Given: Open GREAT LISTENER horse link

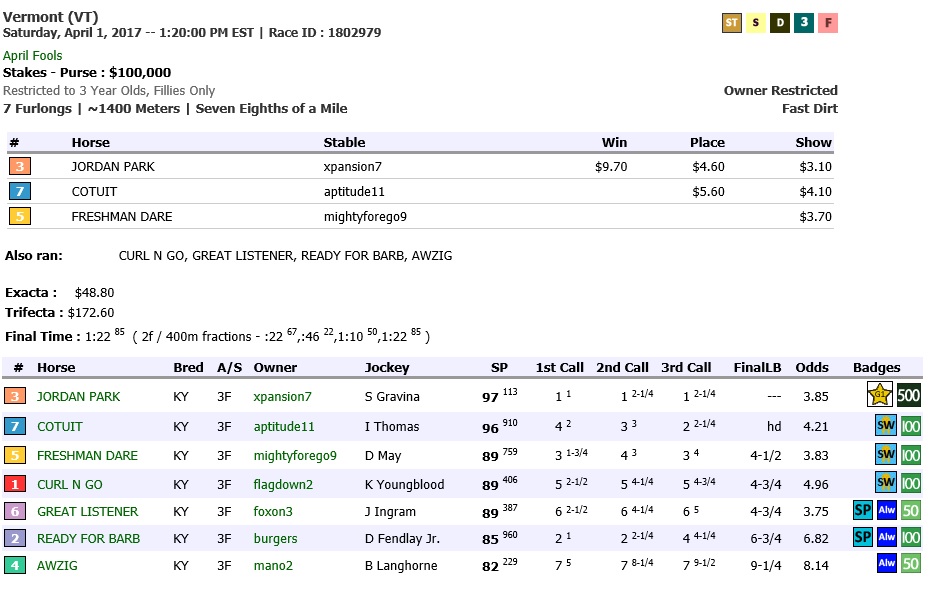Looking at the screenshot, I should point(87,511).
